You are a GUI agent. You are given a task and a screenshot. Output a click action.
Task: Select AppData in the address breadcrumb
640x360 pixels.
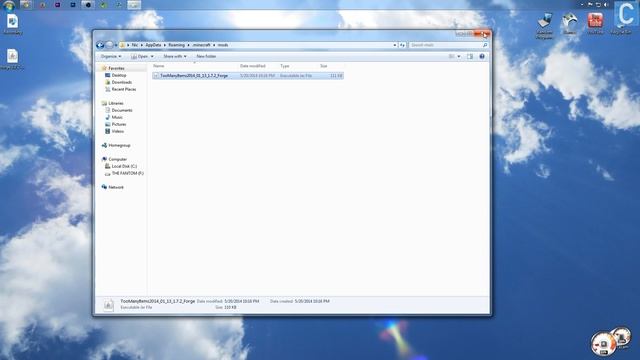click(x=153, y=45)
